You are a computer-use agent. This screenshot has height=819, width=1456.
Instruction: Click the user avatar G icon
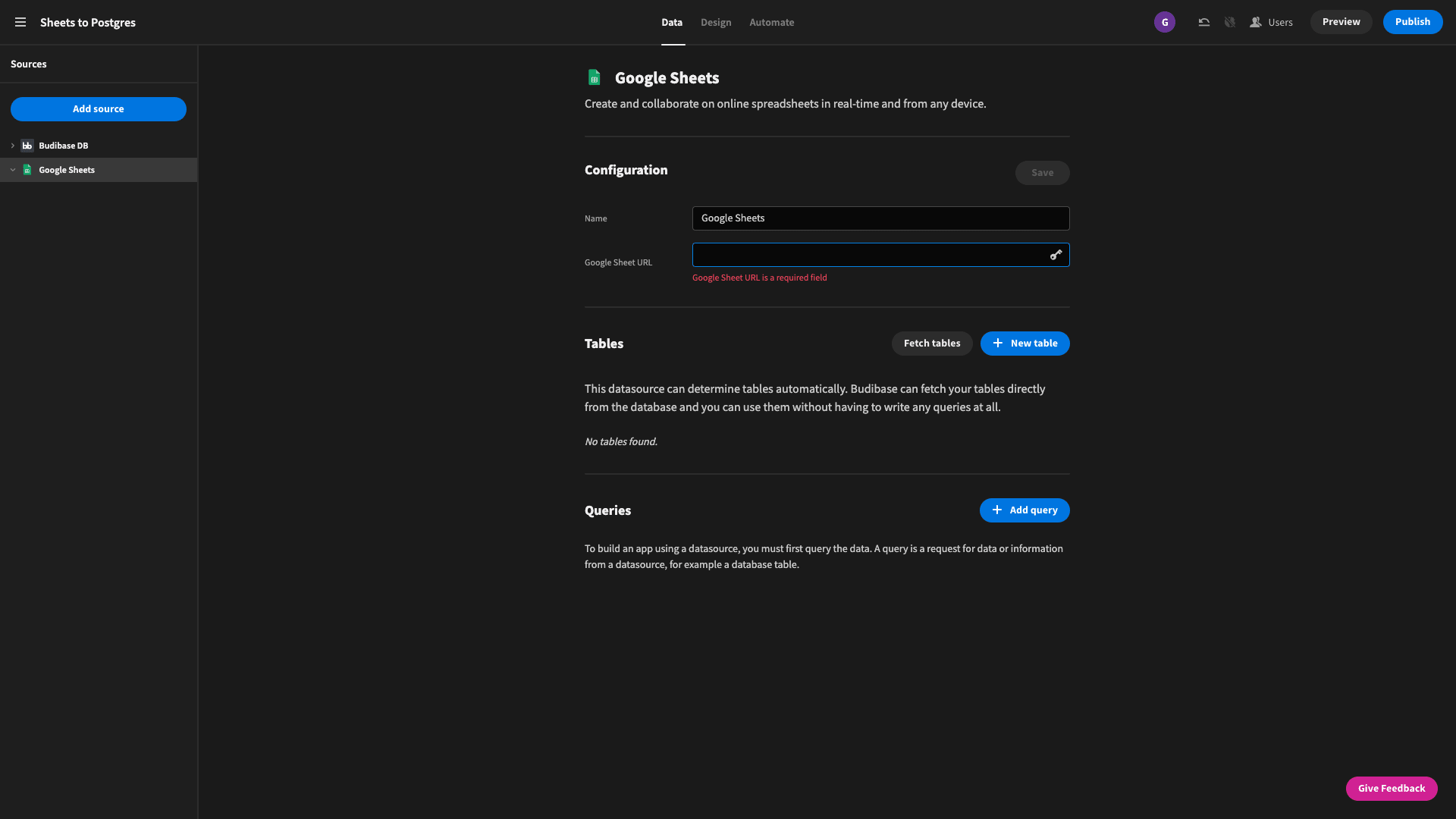click(1165, 22)
